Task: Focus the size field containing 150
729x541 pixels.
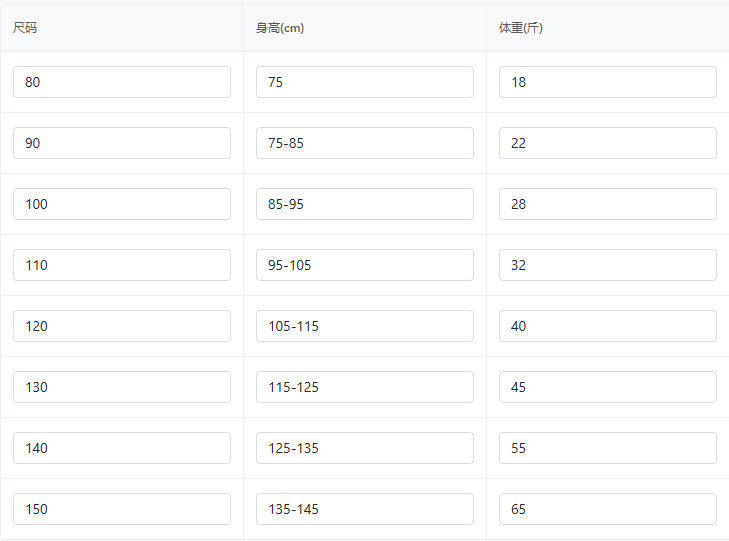Action: click(x=122, y=509)
